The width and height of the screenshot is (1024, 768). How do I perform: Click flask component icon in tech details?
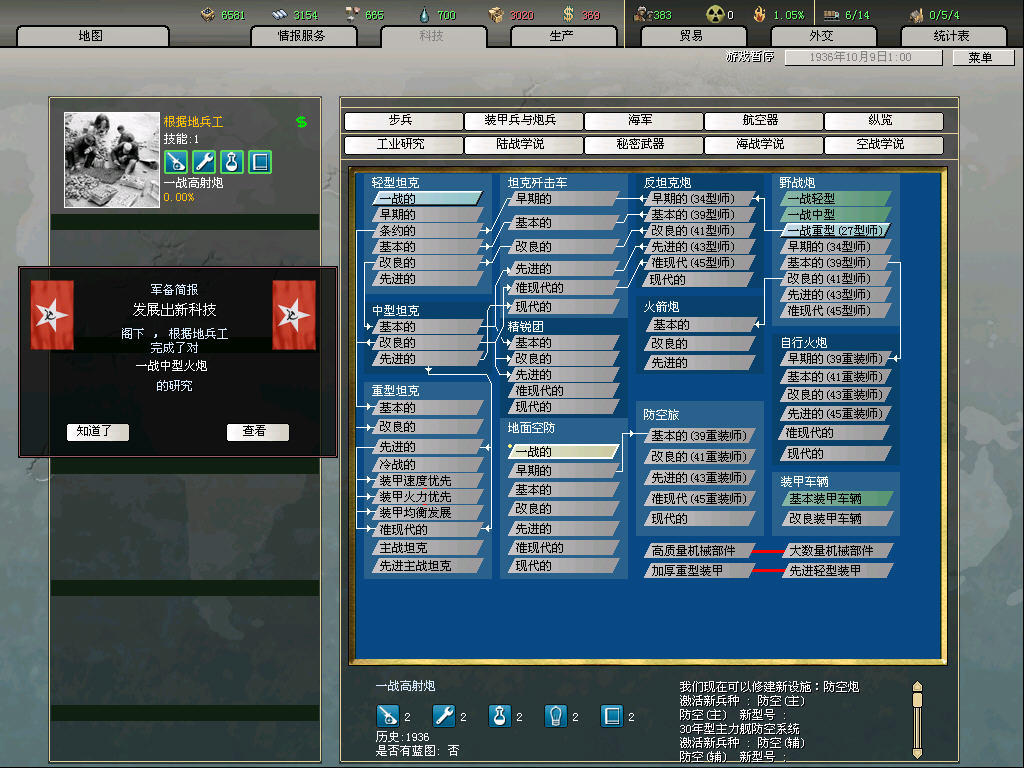click(500, 716)
